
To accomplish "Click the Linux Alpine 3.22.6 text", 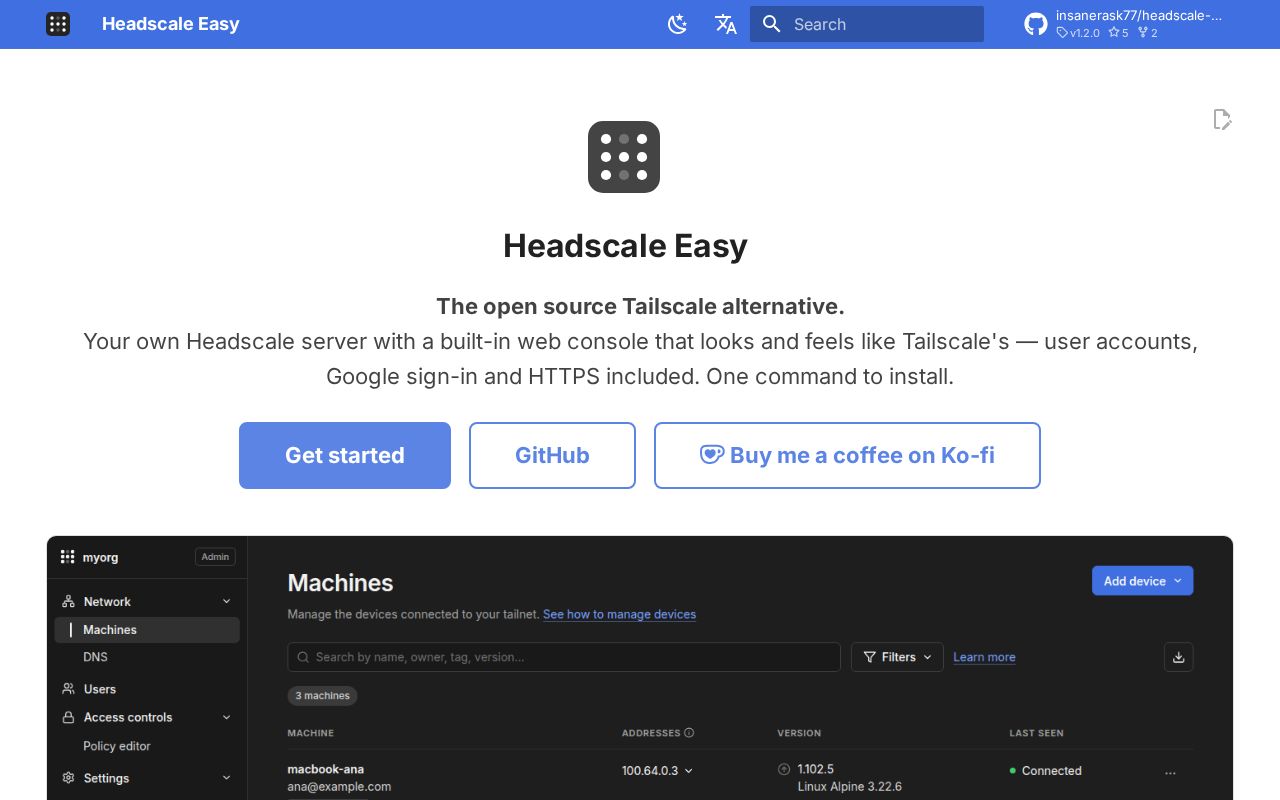I will 850,787.
